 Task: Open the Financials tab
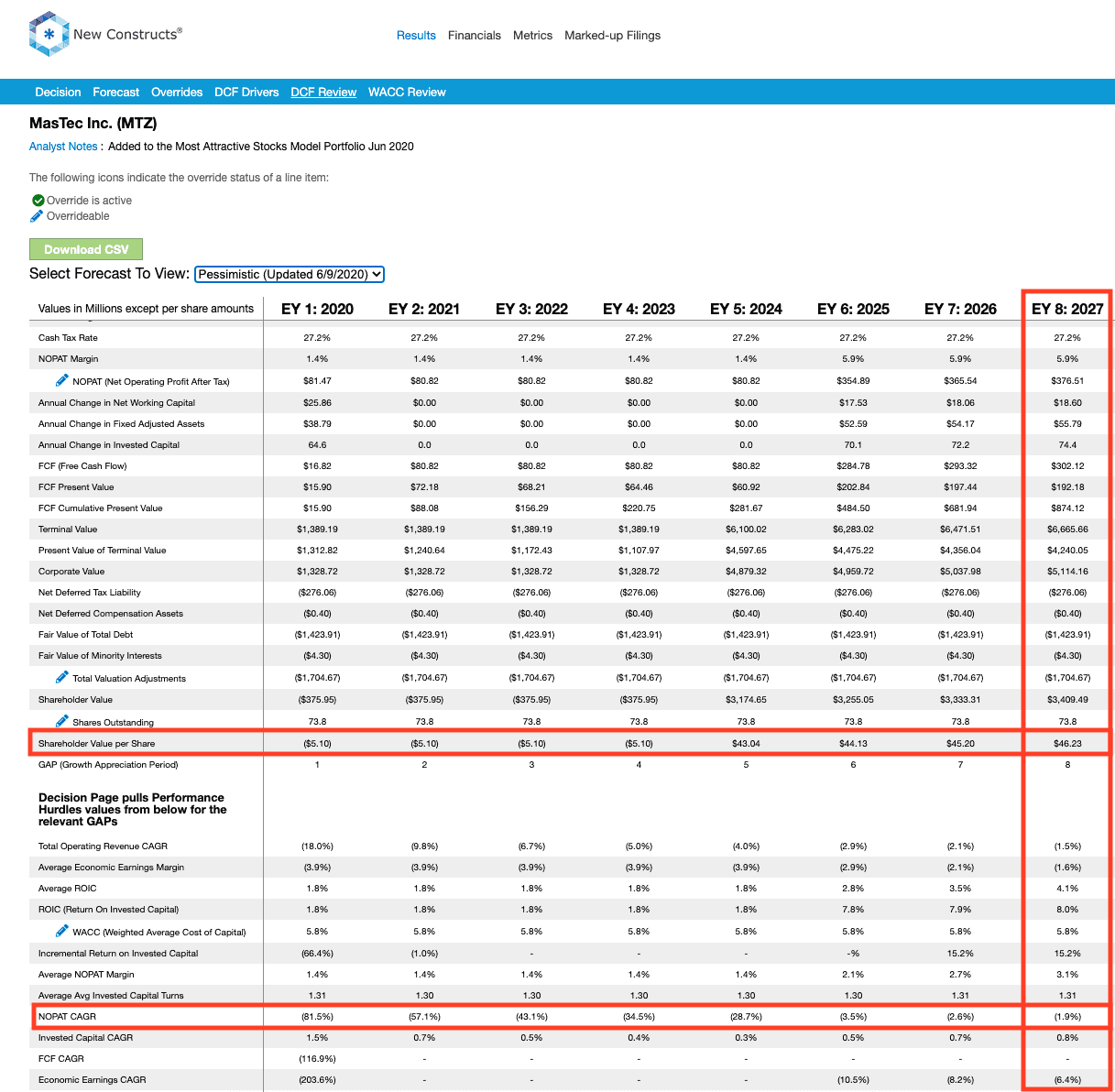pyautogui.click(x=475, y=36)
